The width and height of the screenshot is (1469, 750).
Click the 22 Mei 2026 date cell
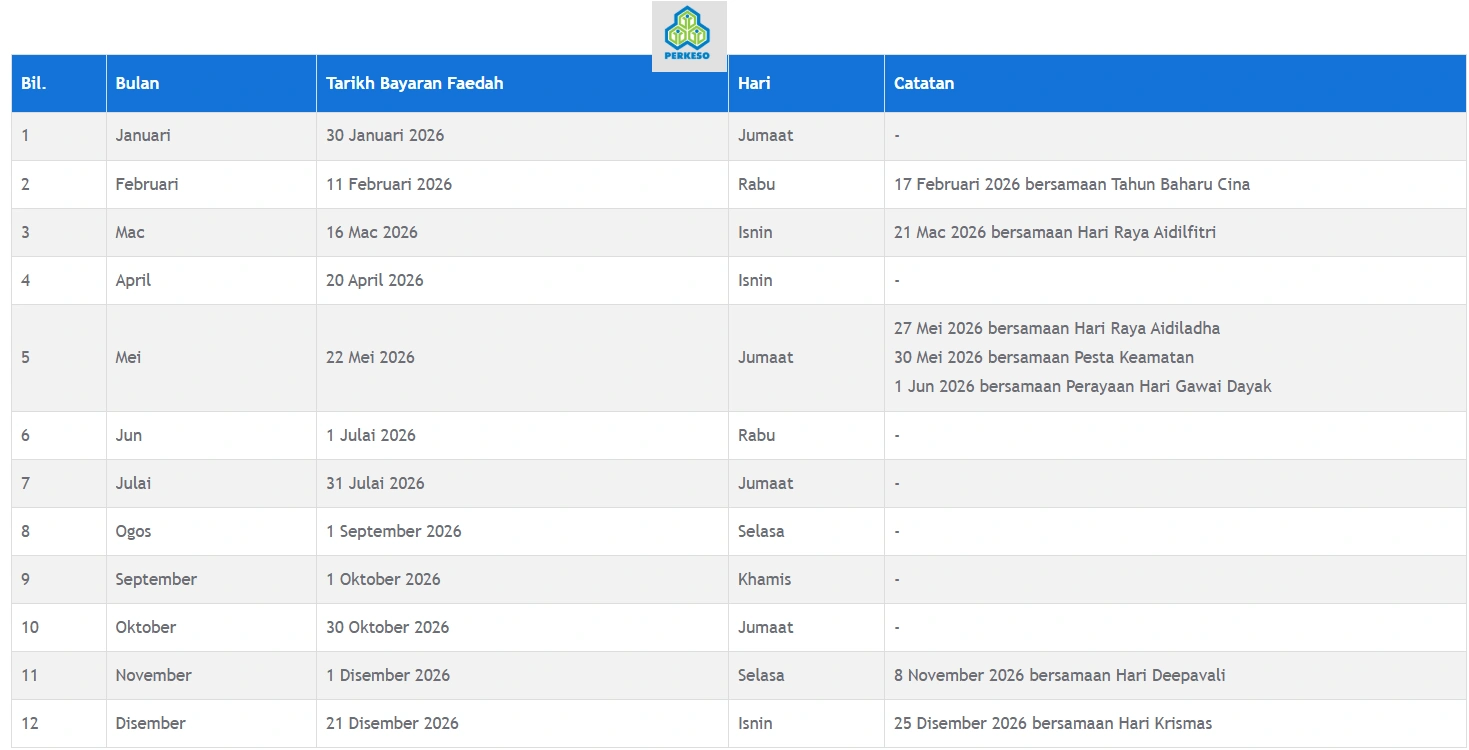point(370,357)
